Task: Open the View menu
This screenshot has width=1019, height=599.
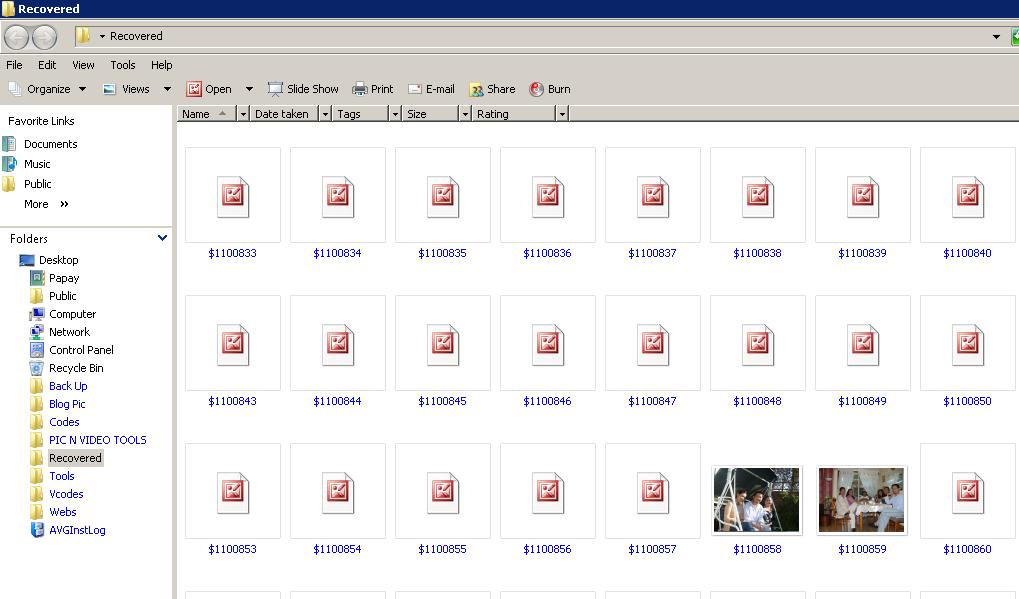Action: tap(83, 65)
